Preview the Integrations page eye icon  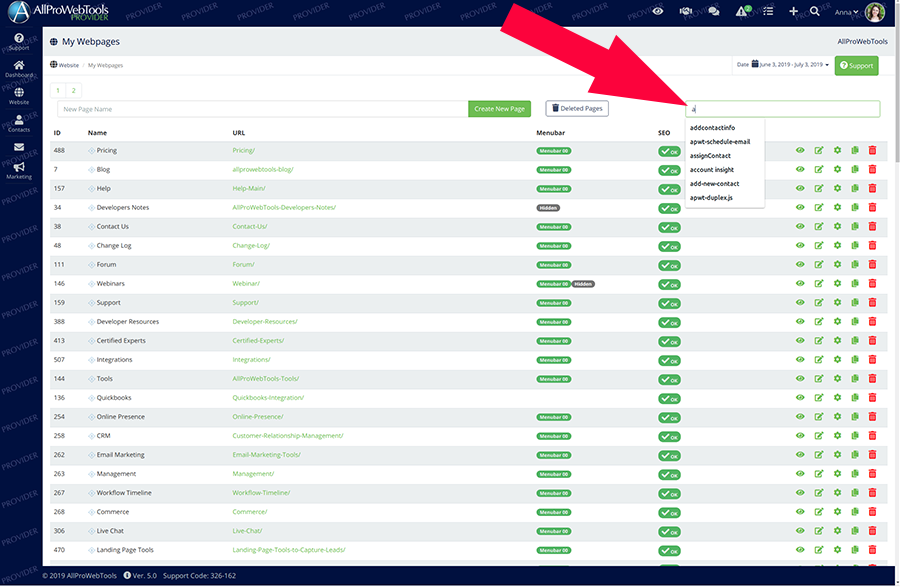pos(800,359)
